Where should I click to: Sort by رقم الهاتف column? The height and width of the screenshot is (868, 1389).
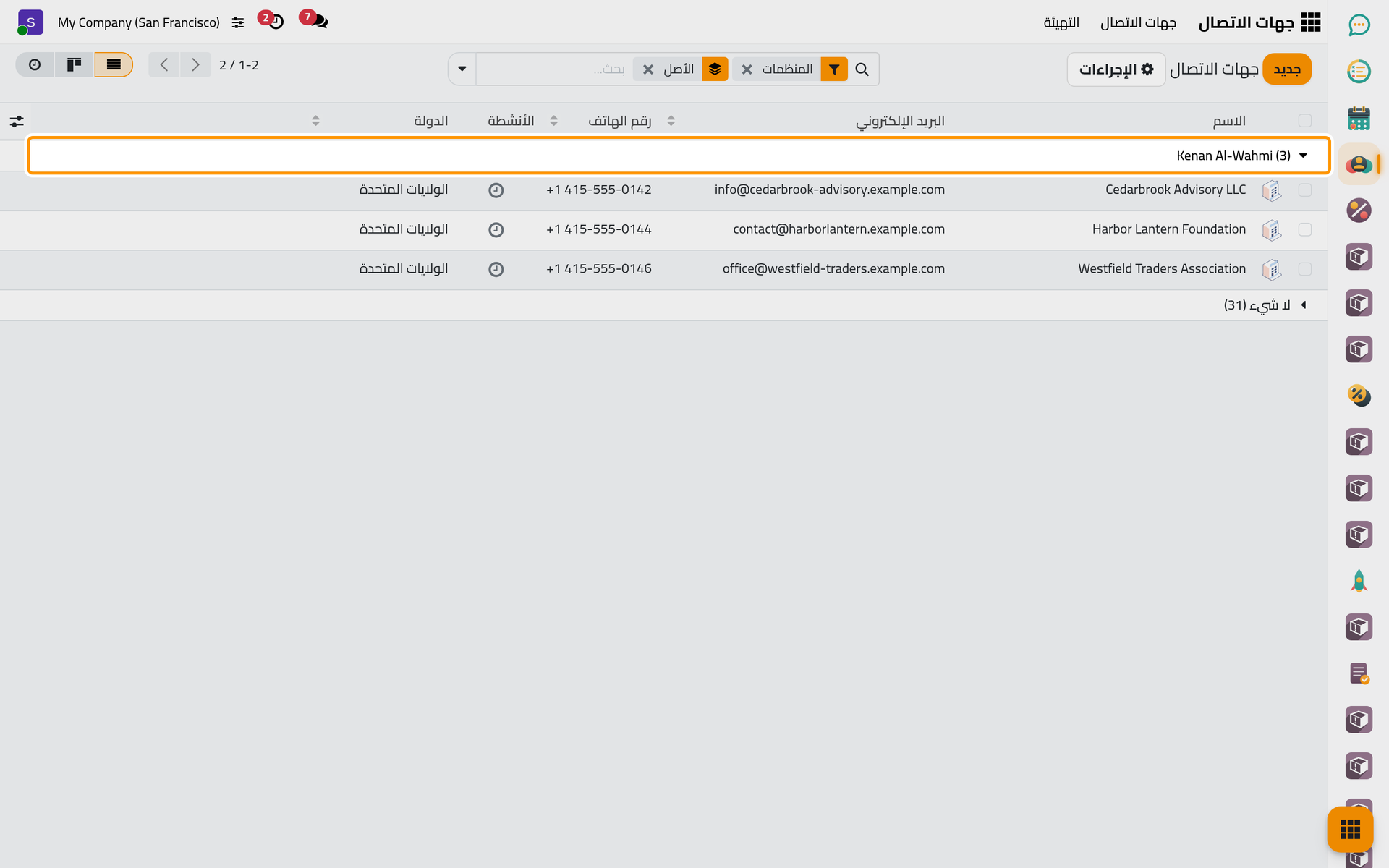pyautogui.click(x=620, y=121)
